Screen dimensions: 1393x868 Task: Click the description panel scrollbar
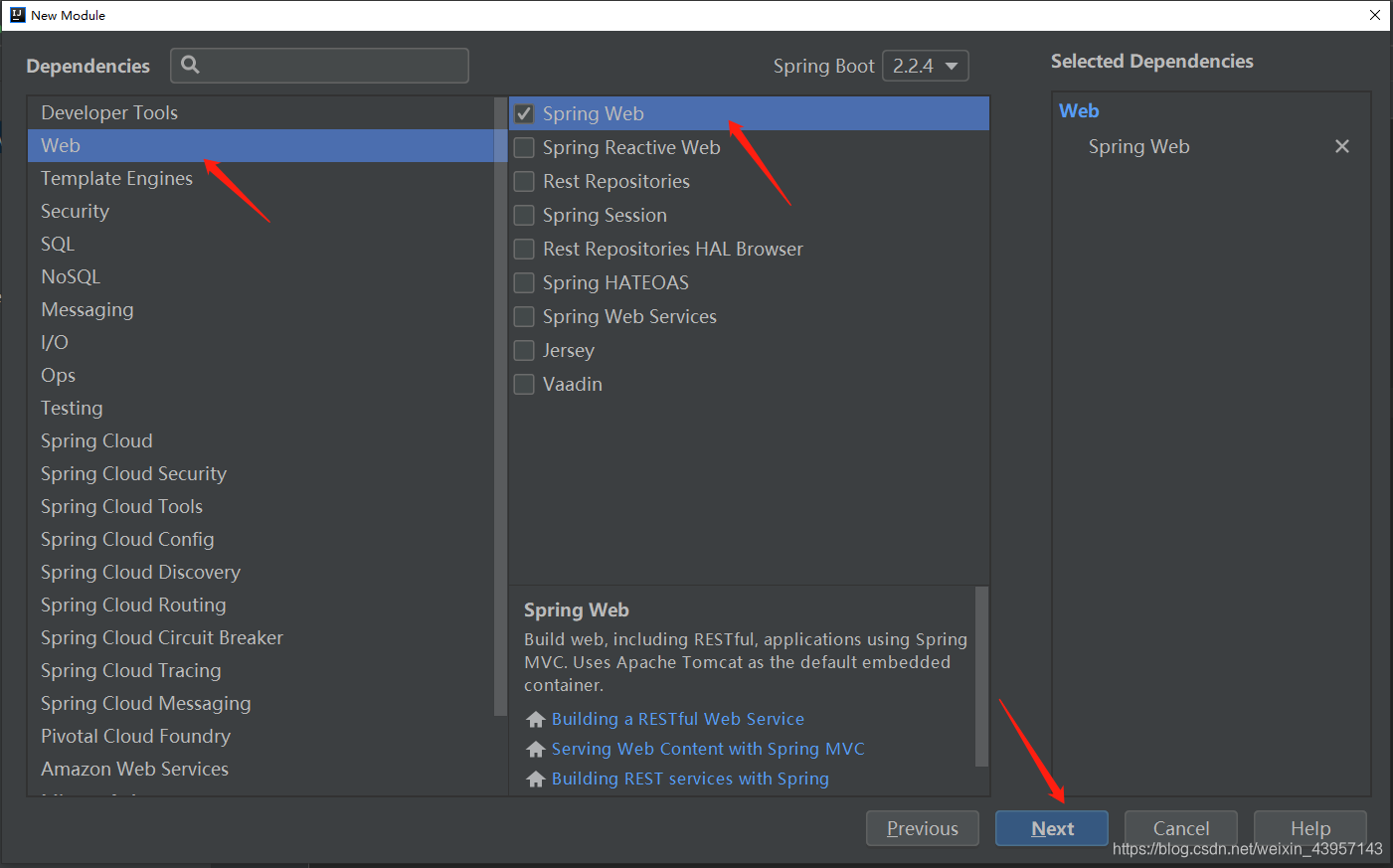[982, 676]
